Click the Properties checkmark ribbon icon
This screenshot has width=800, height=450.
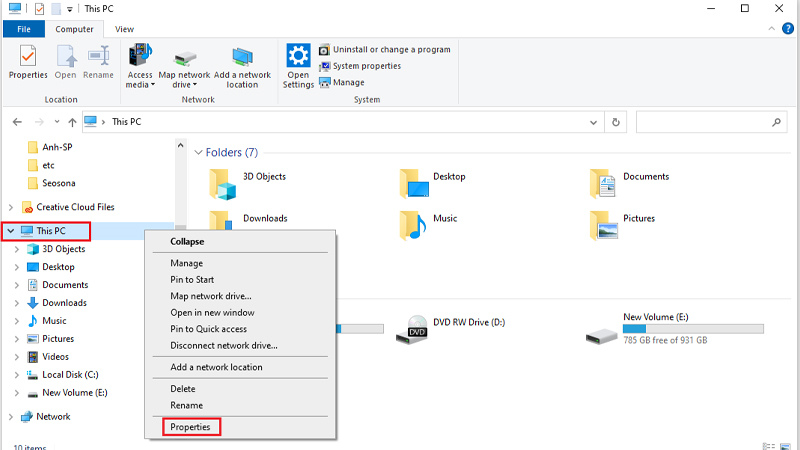tap(28, 56)
